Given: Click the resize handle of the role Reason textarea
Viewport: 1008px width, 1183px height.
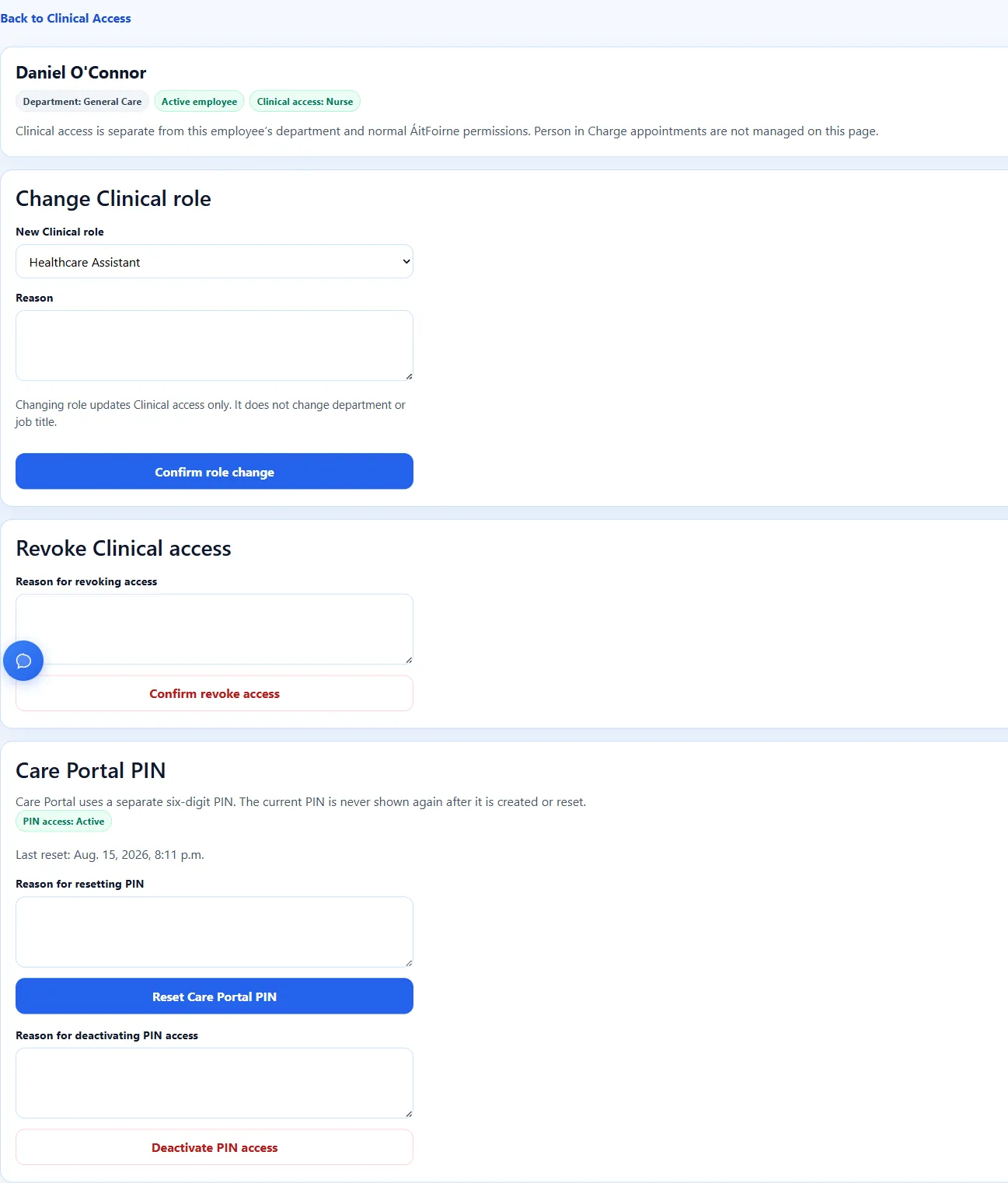Looking at the screenshot, I should pos(408,376).
